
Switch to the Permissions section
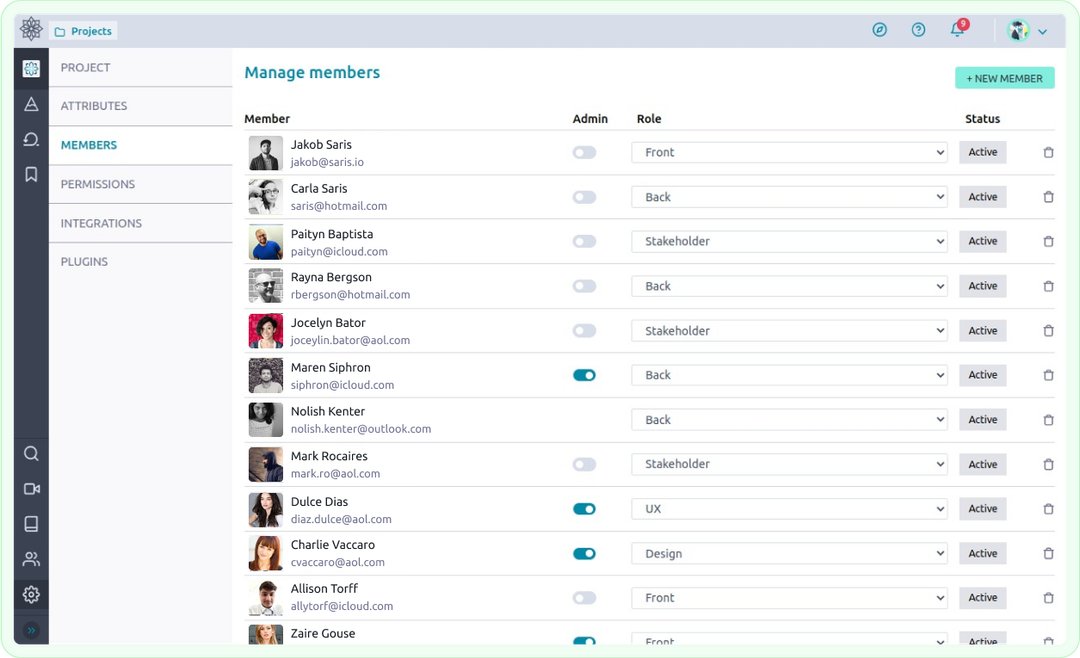(x=97, y=184)
